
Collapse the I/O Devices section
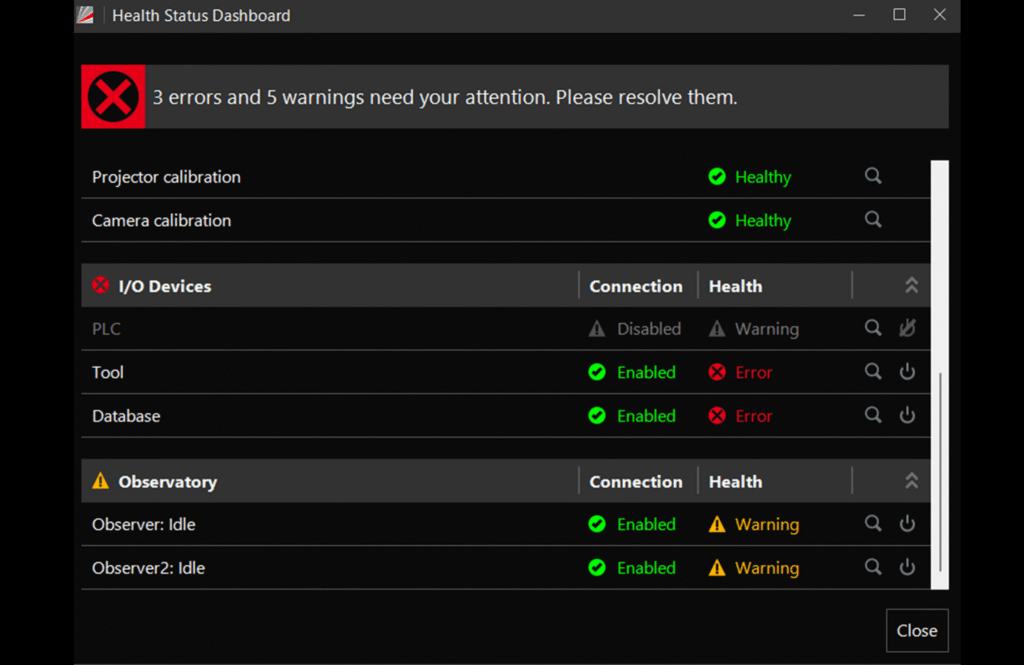(x=912, y=285)
